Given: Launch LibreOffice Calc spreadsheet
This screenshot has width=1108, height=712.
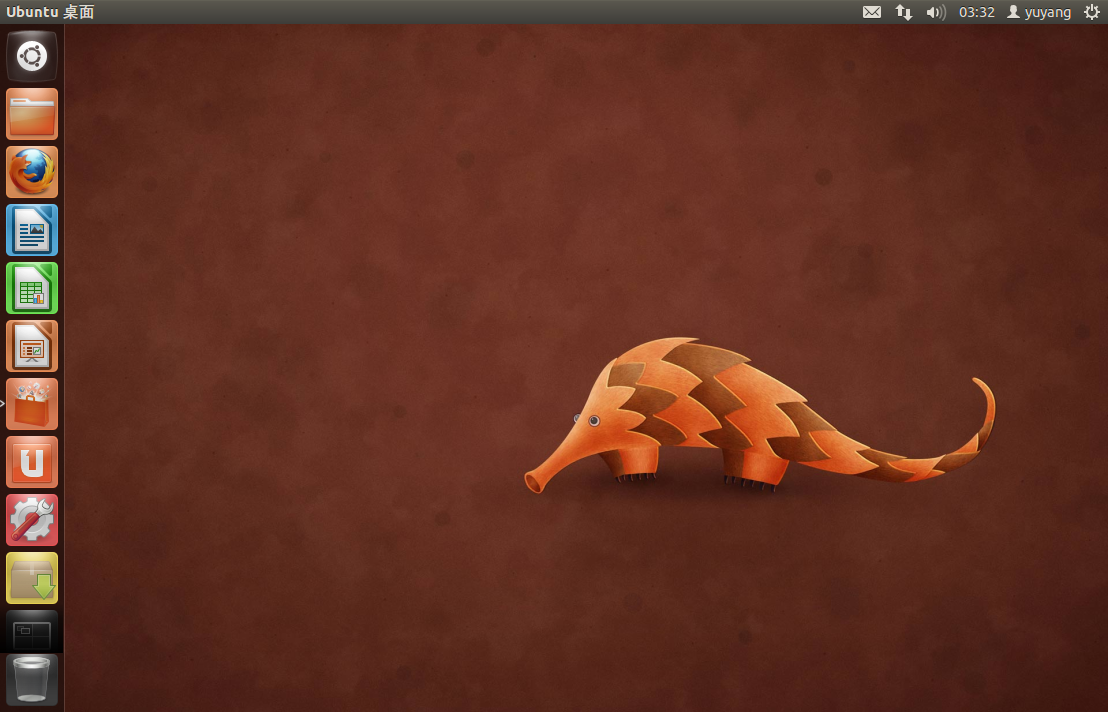Looking at the screenshot, I should point(32,288).
